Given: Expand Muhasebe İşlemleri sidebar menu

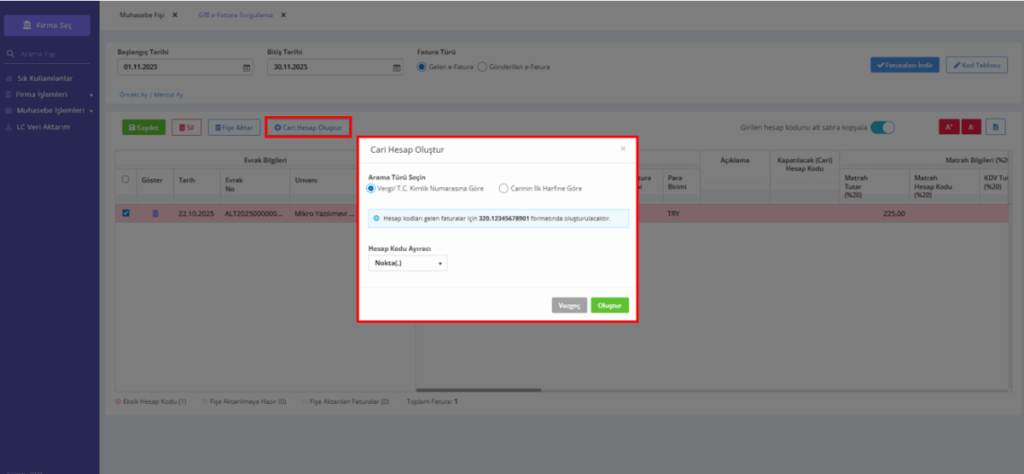Looking at the screenshot, I should click(x=50, y=111).
